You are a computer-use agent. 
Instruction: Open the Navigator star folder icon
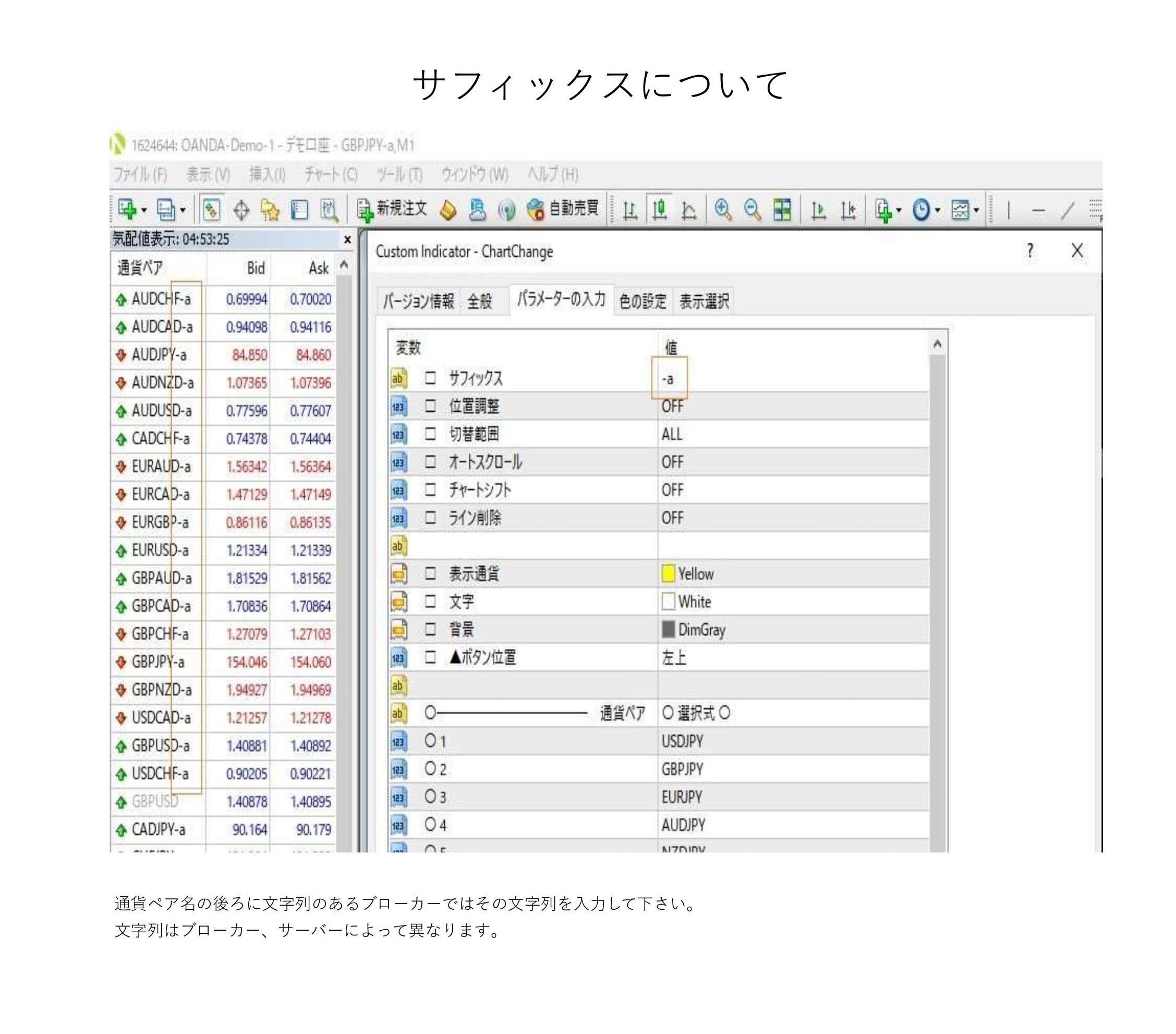tap(270, 211)
